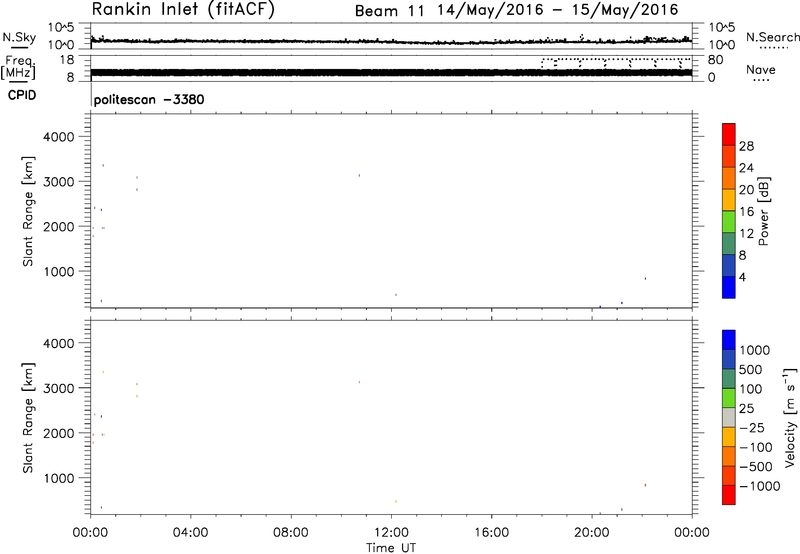Screen dimensions: 800x554
Task: Click the "N.Search" legend label
Action: (x=772, y=37)
